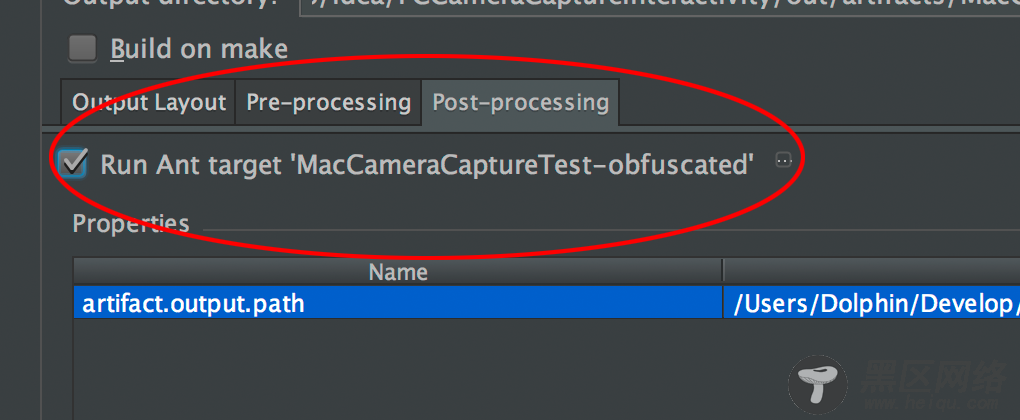Viewport: 1020px width, 420px height.
Task: Click the /Users/Dolphin/Develop value cell
Action: (x=872, y=303)
